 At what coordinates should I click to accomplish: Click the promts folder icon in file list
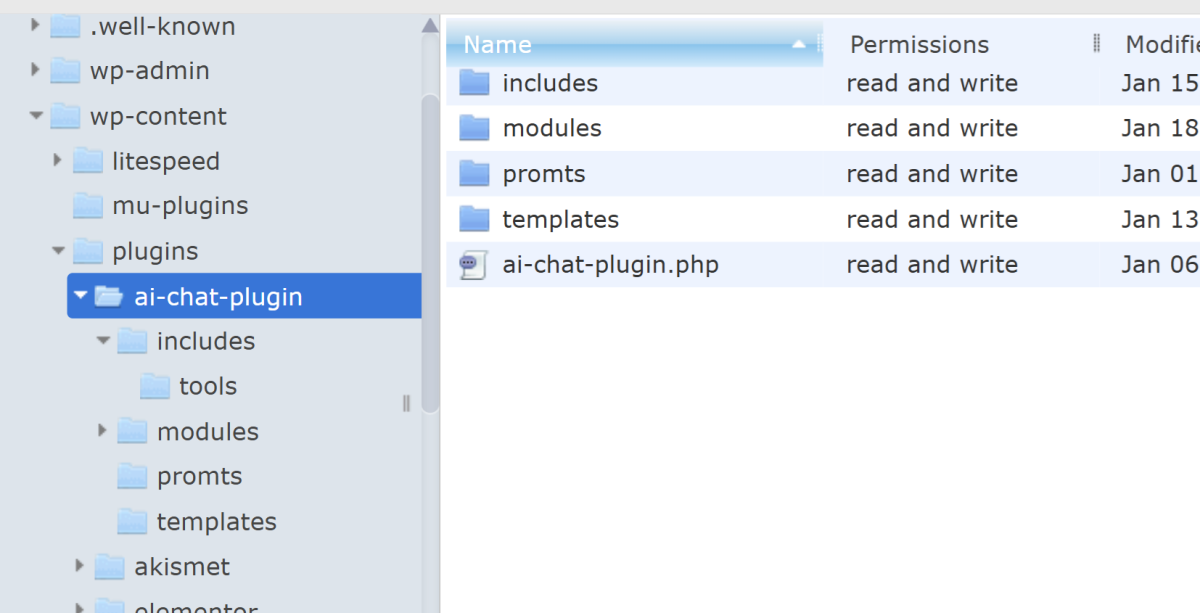tap(474, 174)
